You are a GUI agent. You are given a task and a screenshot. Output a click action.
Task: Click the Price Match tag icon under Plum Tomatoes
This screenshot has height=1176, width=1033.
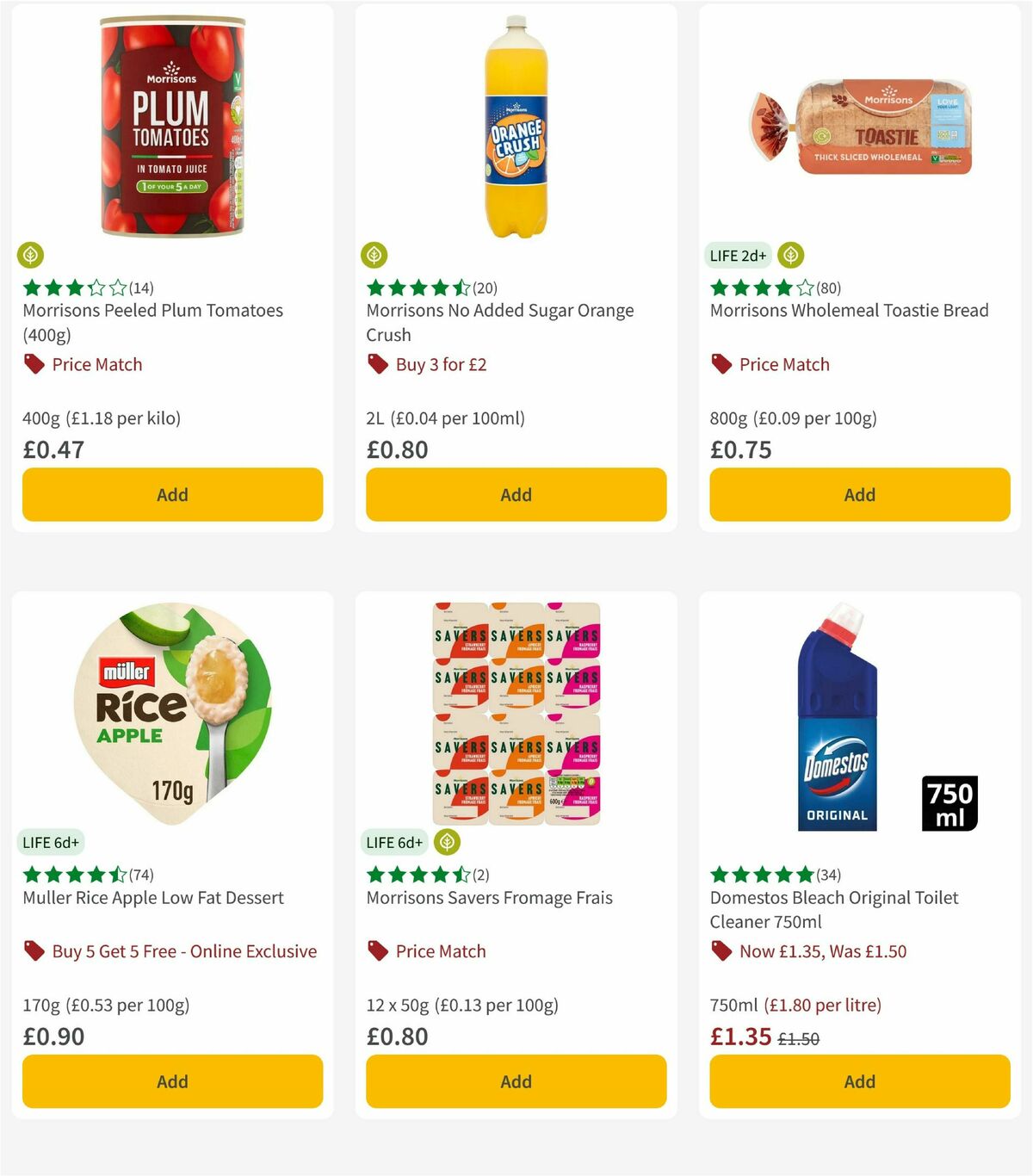coord(33,364)
